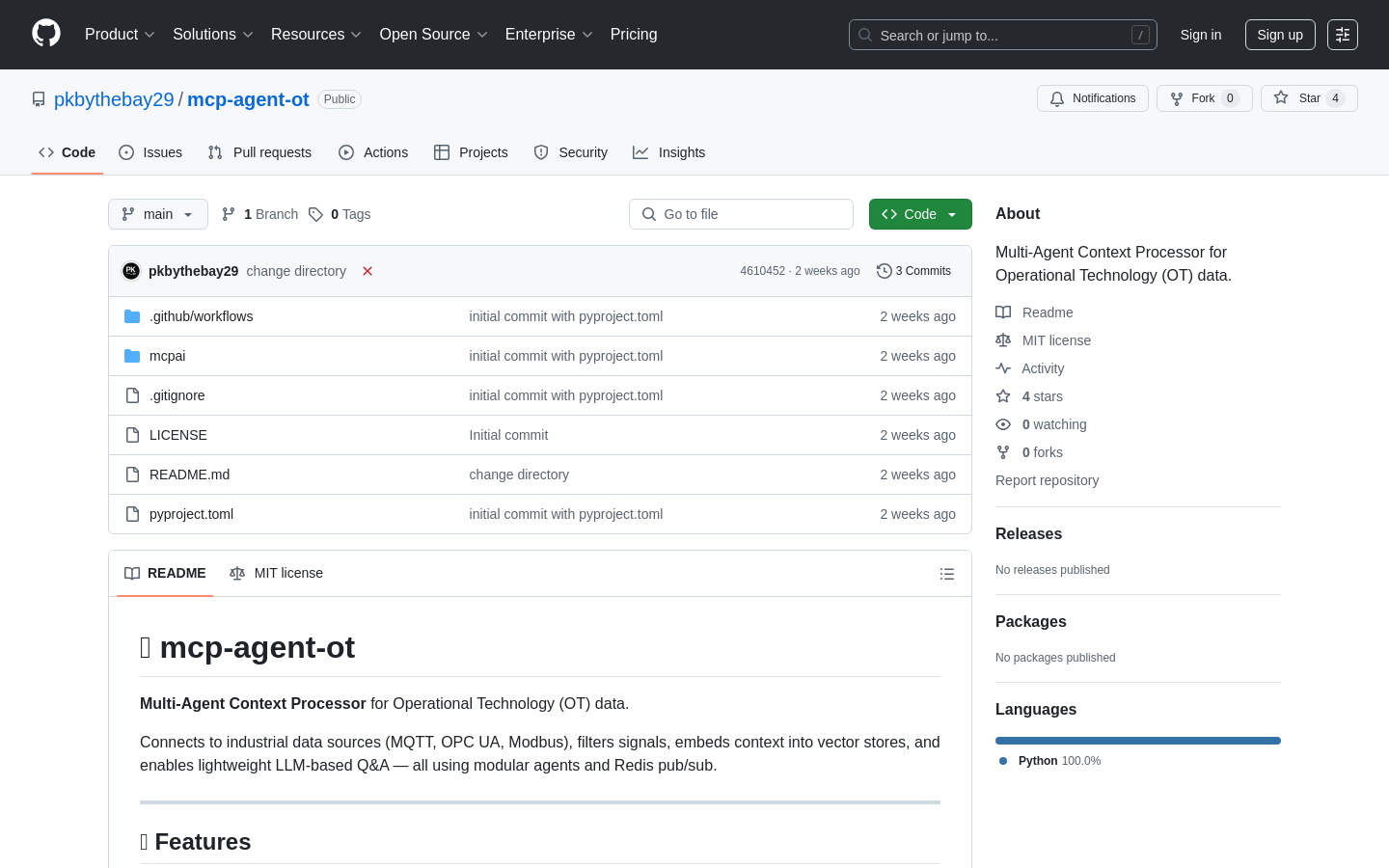Open commit hash 4610452
The width and height of the screenshot is (1389, 868).
click(x=762, y=271)
